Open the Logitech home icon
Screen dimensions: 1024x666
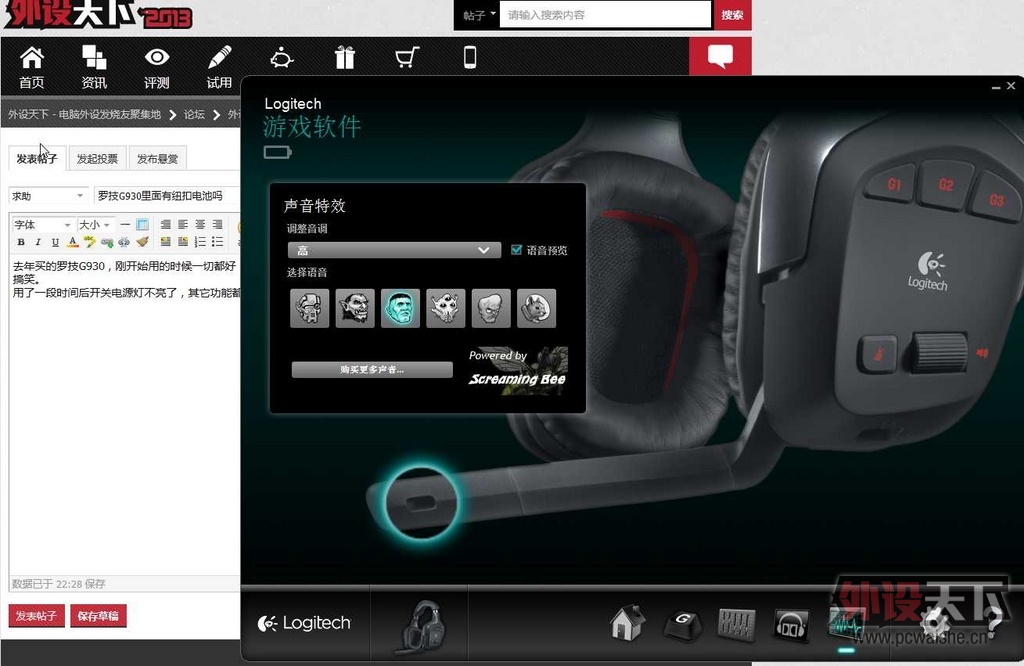(628, 622)
